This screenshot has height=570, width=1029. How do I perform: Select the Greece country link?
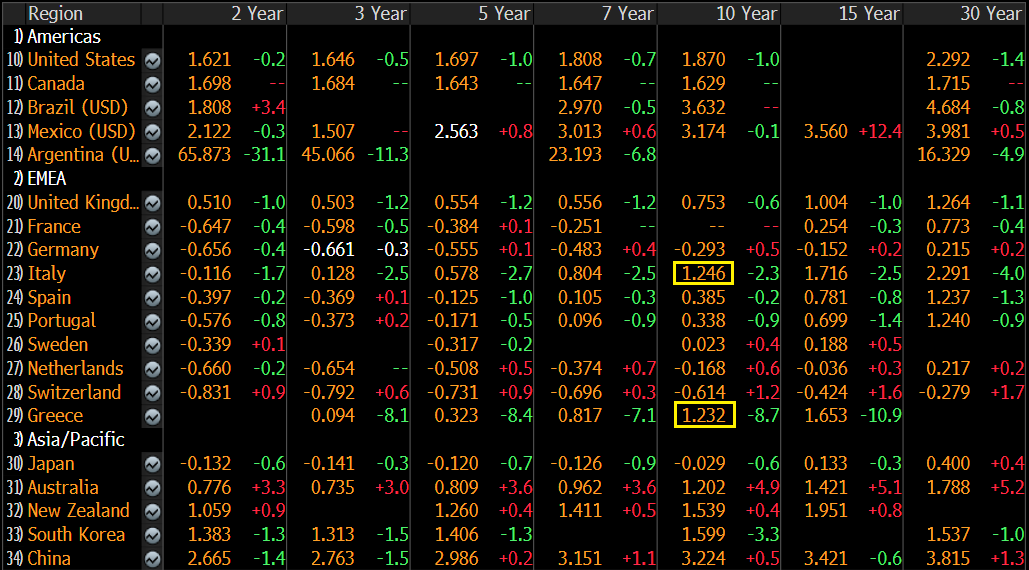click(55, 416)
